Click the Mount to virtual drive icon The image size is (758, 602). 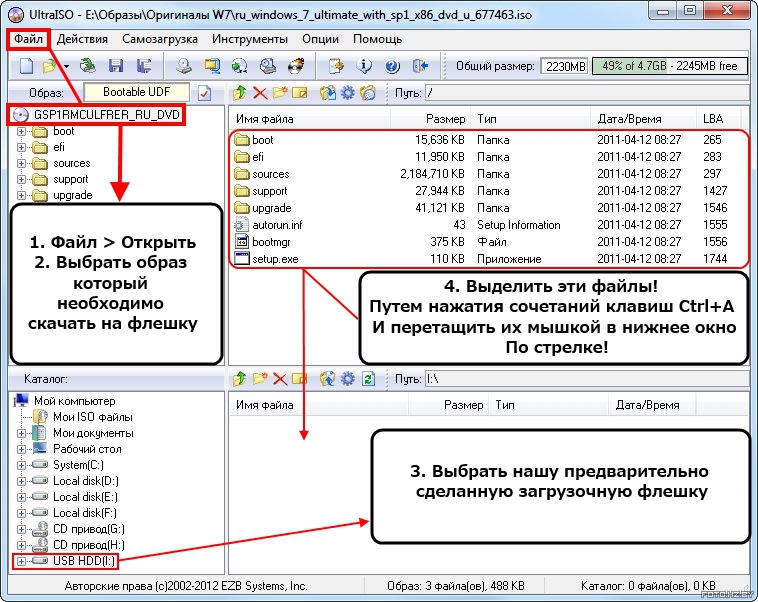click(x=268, y=66)
